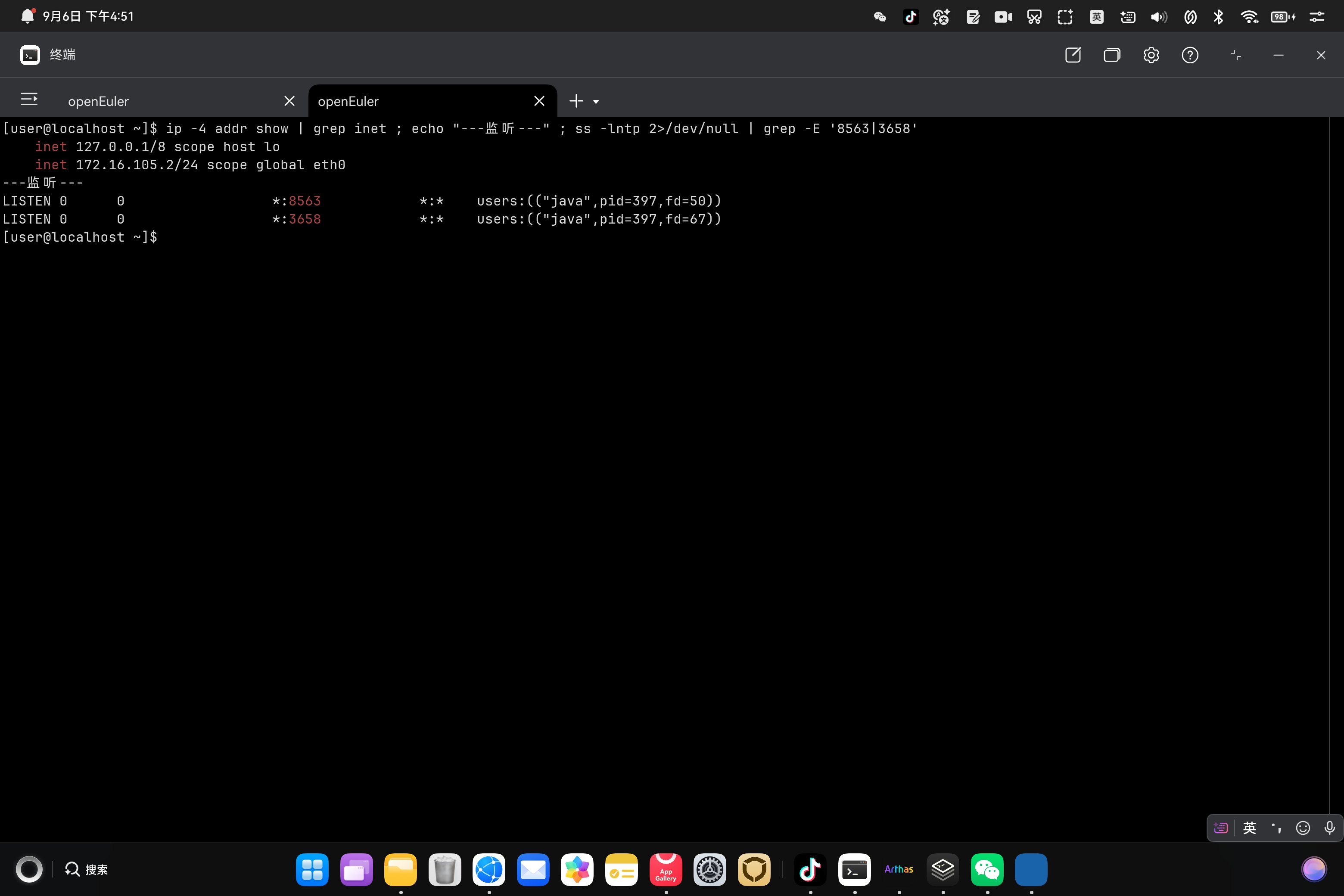Screen dimensions: 1344x896
Task: Click the launcher circle button in dock
Action: 29,869
